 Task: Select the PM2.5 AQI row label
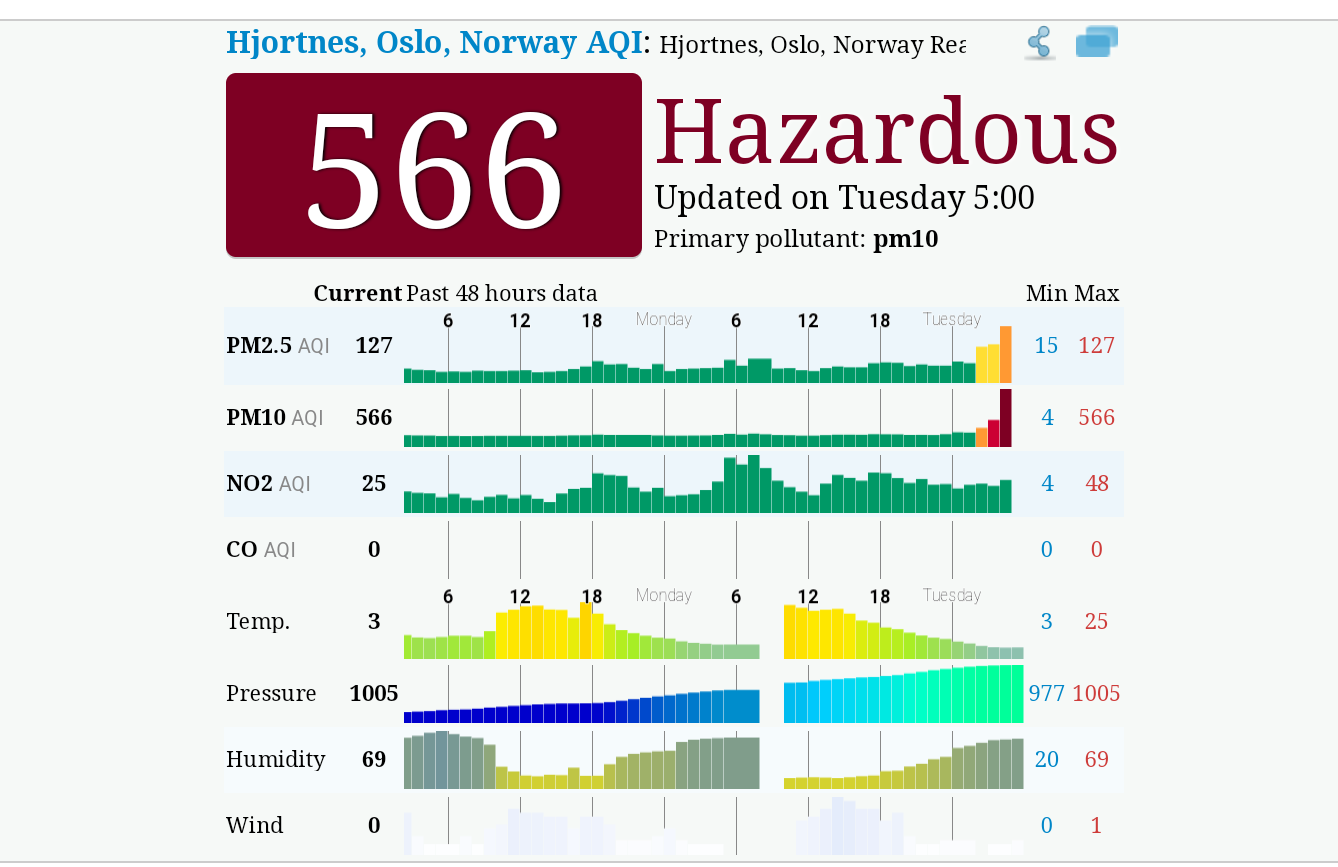pos(277,346)
